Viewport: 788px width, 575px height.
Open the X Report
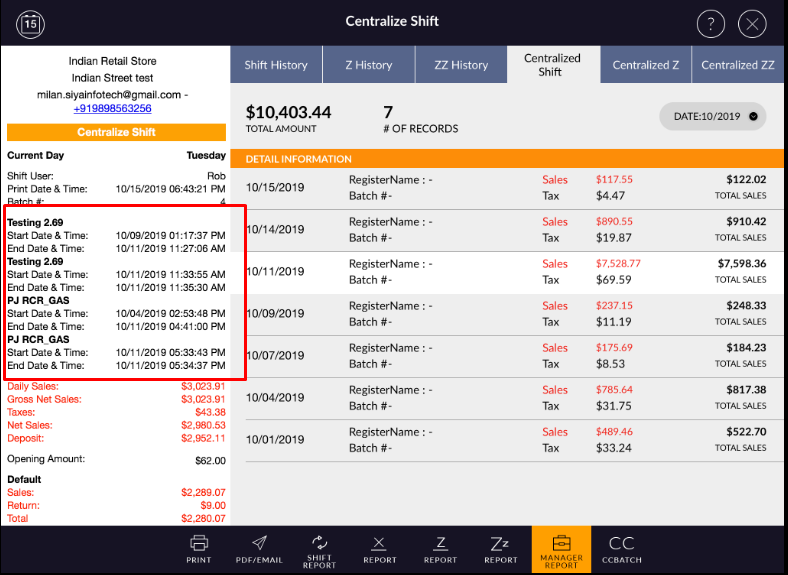[379, 548]
